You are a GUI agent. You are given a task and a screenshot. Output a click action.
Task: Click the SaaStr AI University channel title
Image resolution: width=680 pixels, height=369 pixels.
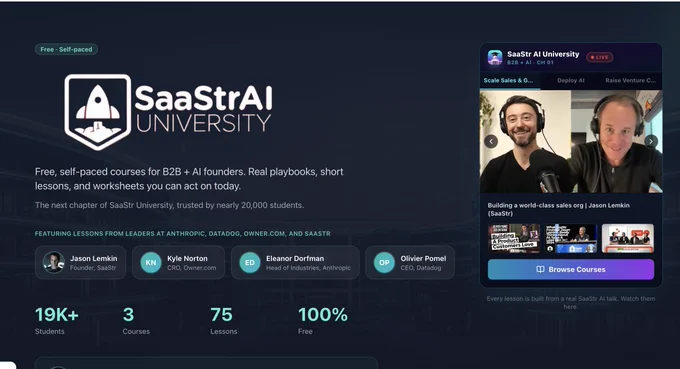click(x=543, y=54)
